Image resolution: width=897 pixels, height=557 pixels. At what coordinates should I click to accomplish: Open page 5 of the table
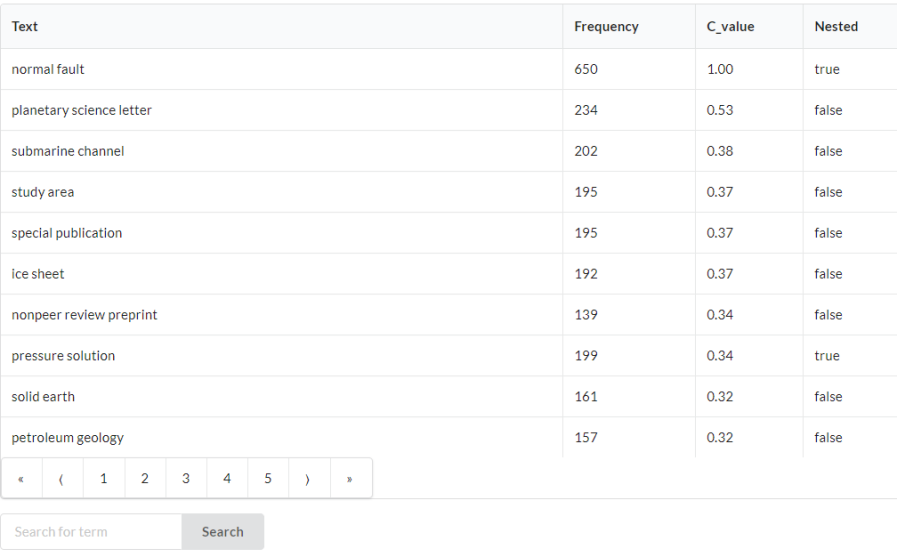268,479
